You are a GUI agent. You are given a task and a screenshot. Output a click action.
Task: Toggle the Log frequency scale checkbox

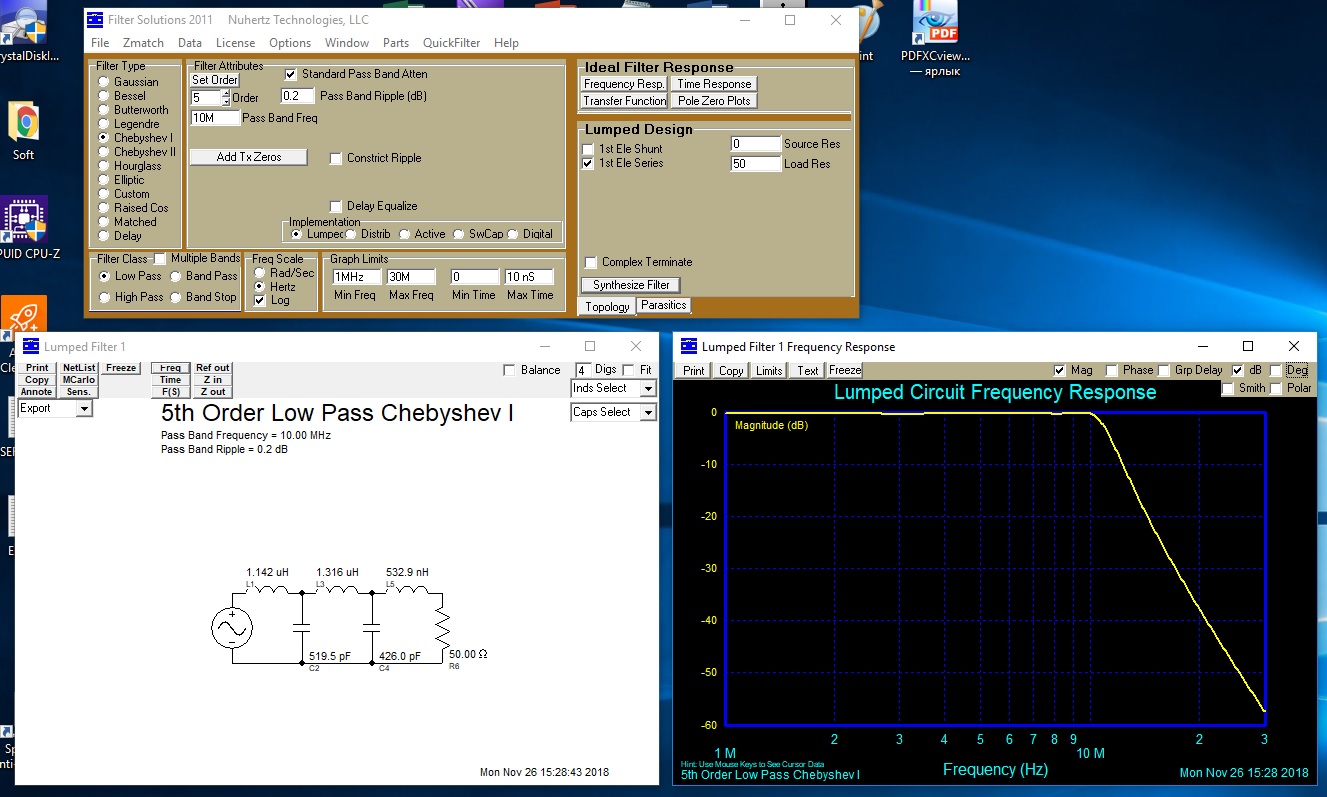pyautogui.click(x=260, y=300)
